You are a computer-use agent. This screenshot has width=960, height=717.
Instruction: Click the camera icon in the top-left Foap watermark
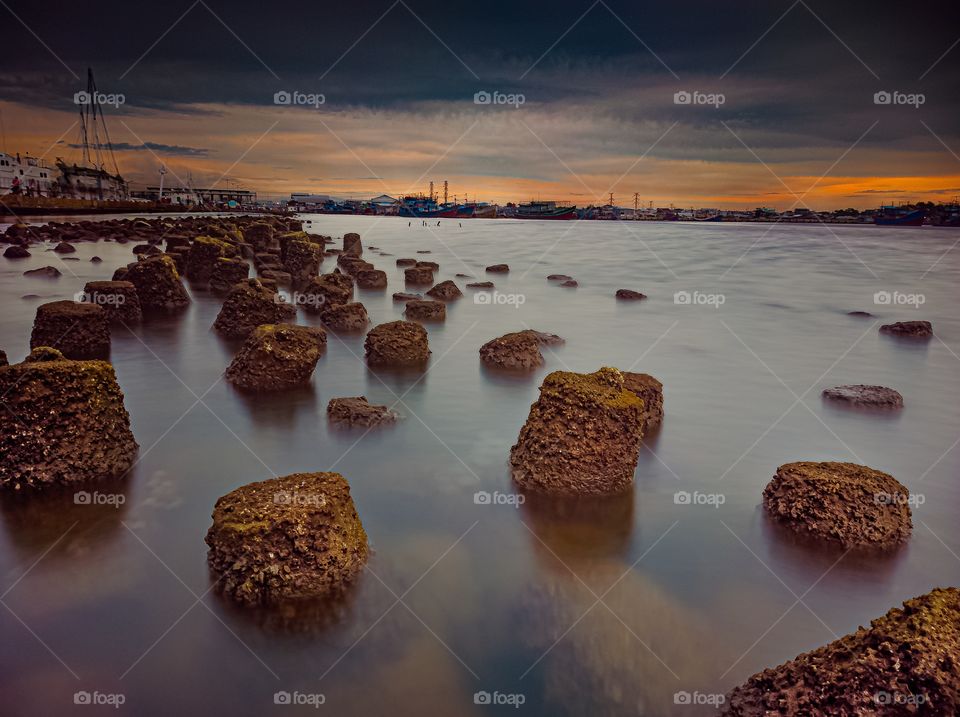[82, 98]
